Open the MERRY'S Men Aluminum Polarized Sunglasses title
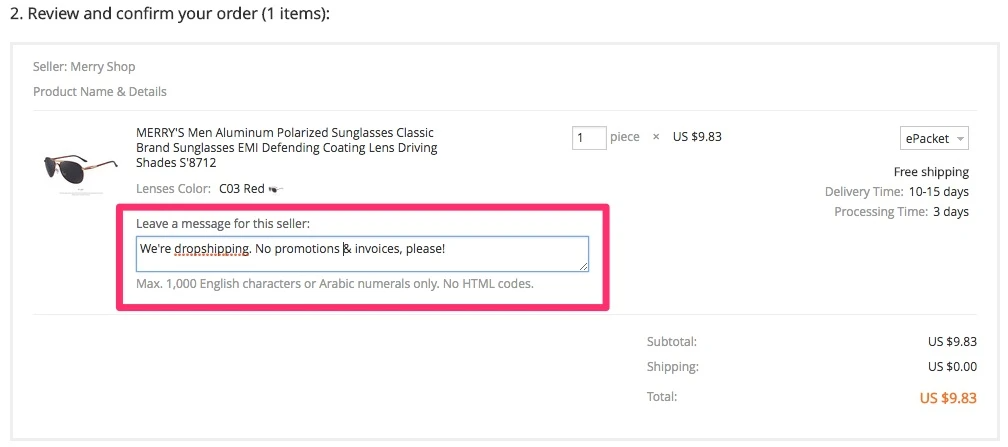The width and height of the screenshot is (1008, 447). coord(287,148)
